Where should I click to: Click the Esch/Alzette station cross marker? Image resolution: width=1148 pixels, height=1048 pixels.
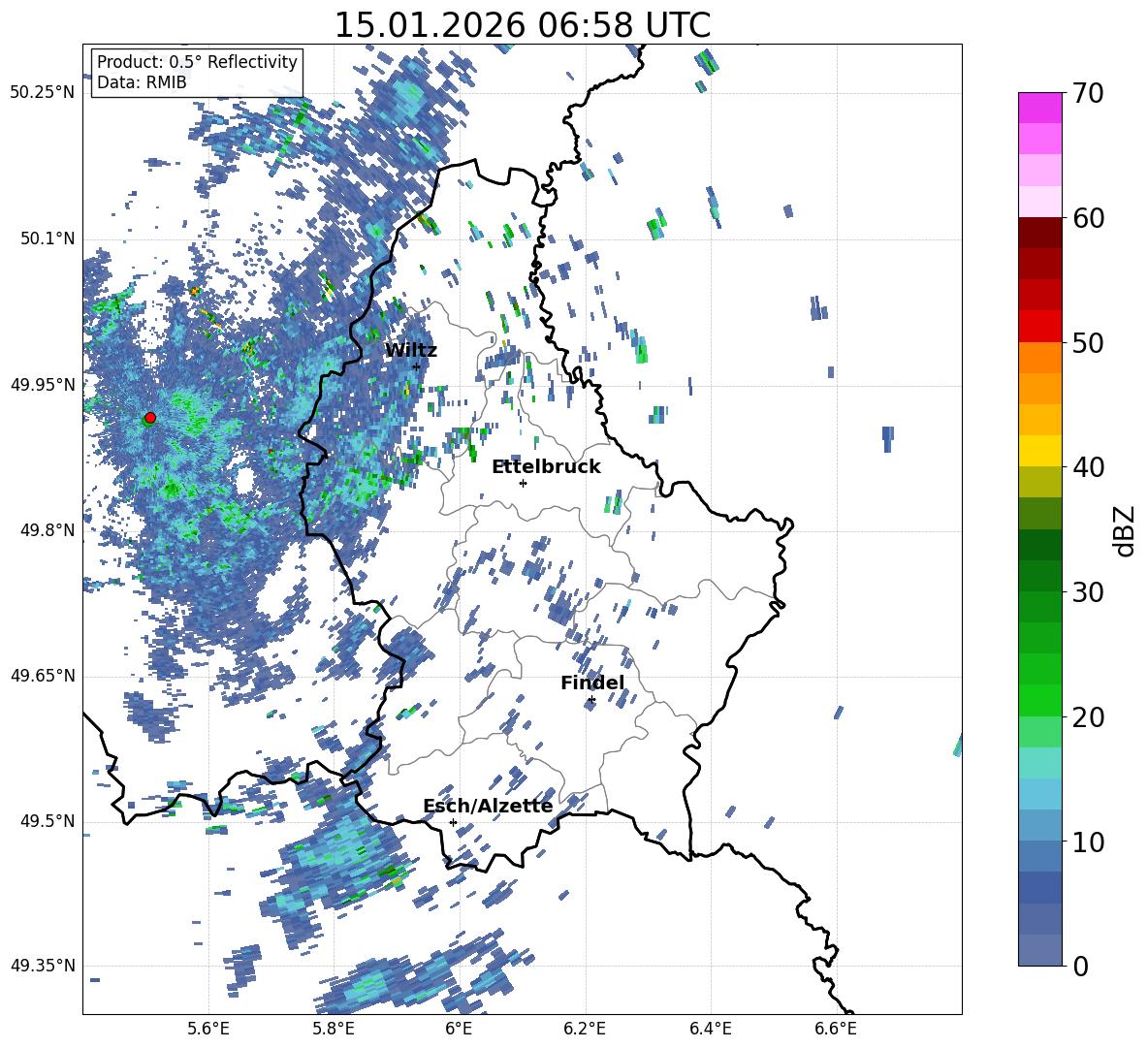tap(453, 822)
